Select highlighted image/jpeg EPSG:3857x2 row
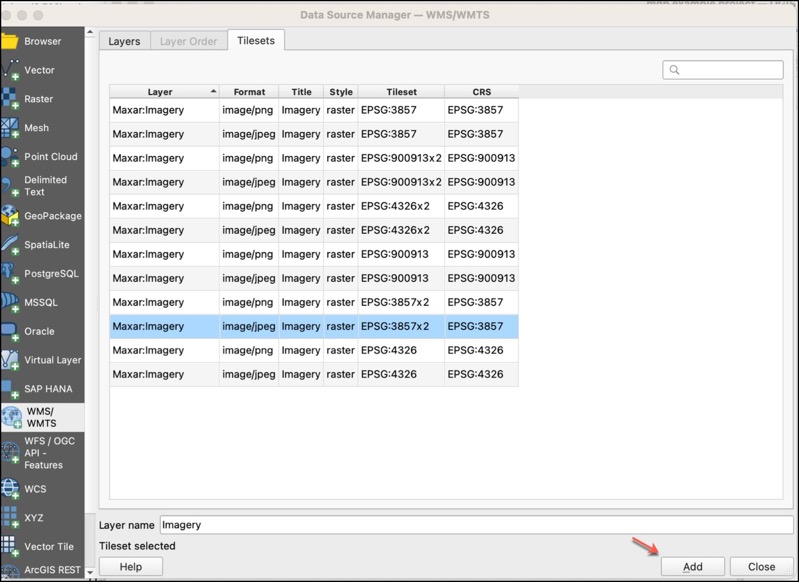Screen dimensions: 799x582 (314, 326)
